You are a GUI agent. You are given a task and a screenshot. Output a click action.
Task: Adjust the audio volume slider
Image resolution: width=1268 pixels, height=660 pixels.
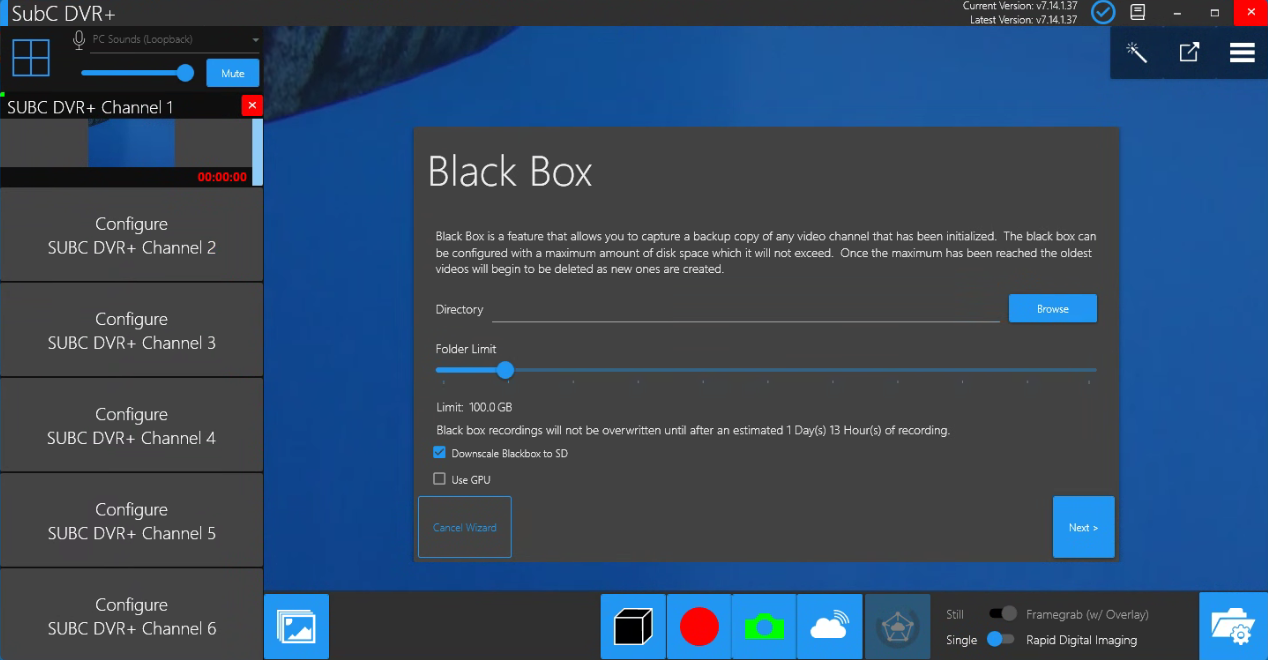[137, 72]
